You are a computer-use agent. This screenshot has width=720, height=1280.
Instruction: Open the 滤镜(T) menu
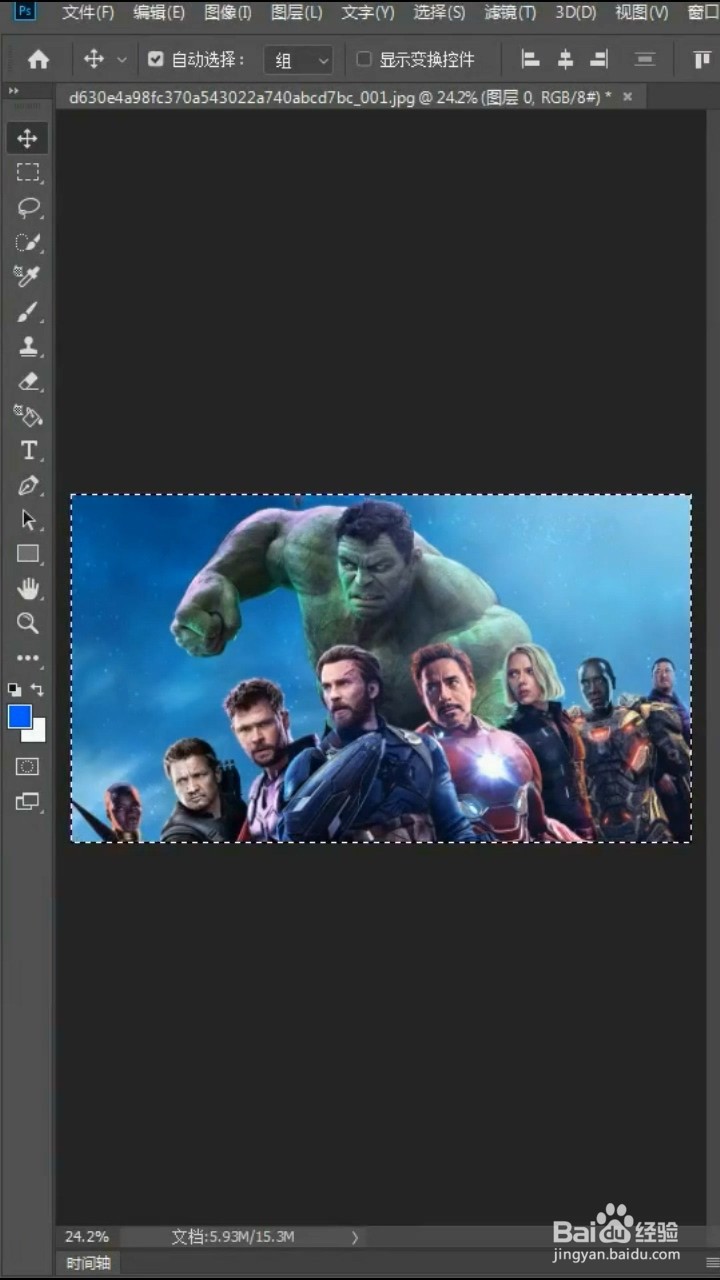pyautogui.click(x=510, y=13)
